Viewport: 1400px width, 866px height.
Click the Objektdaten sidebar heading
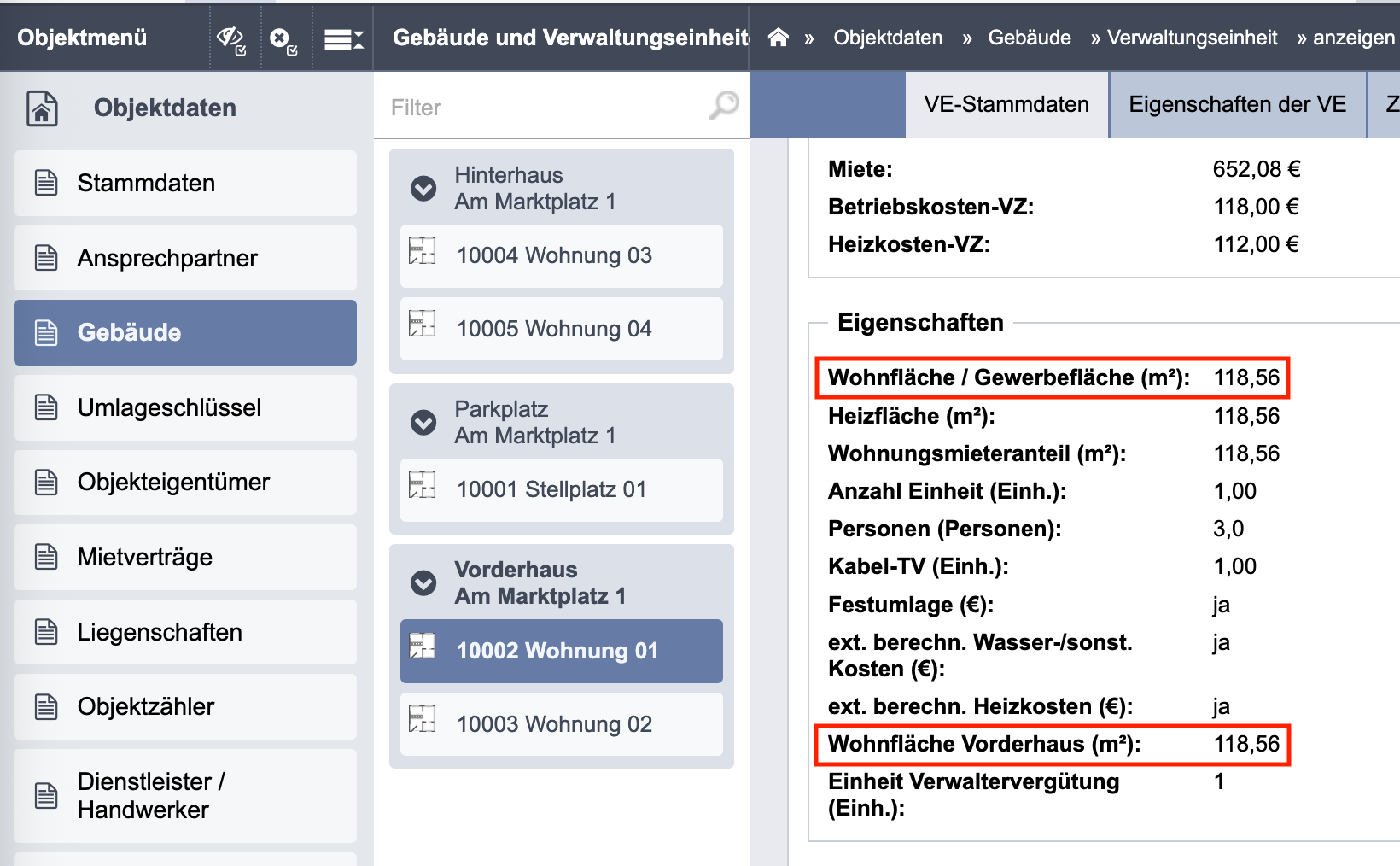pos(165,108)
